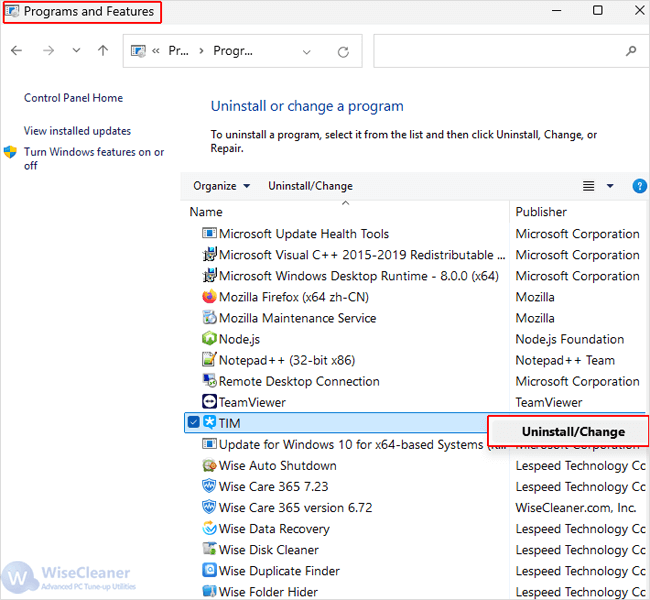Click WiseCleaner.com, Inc. publisher cell
This screenshot has height=600, width=650.
coord(576,508)
